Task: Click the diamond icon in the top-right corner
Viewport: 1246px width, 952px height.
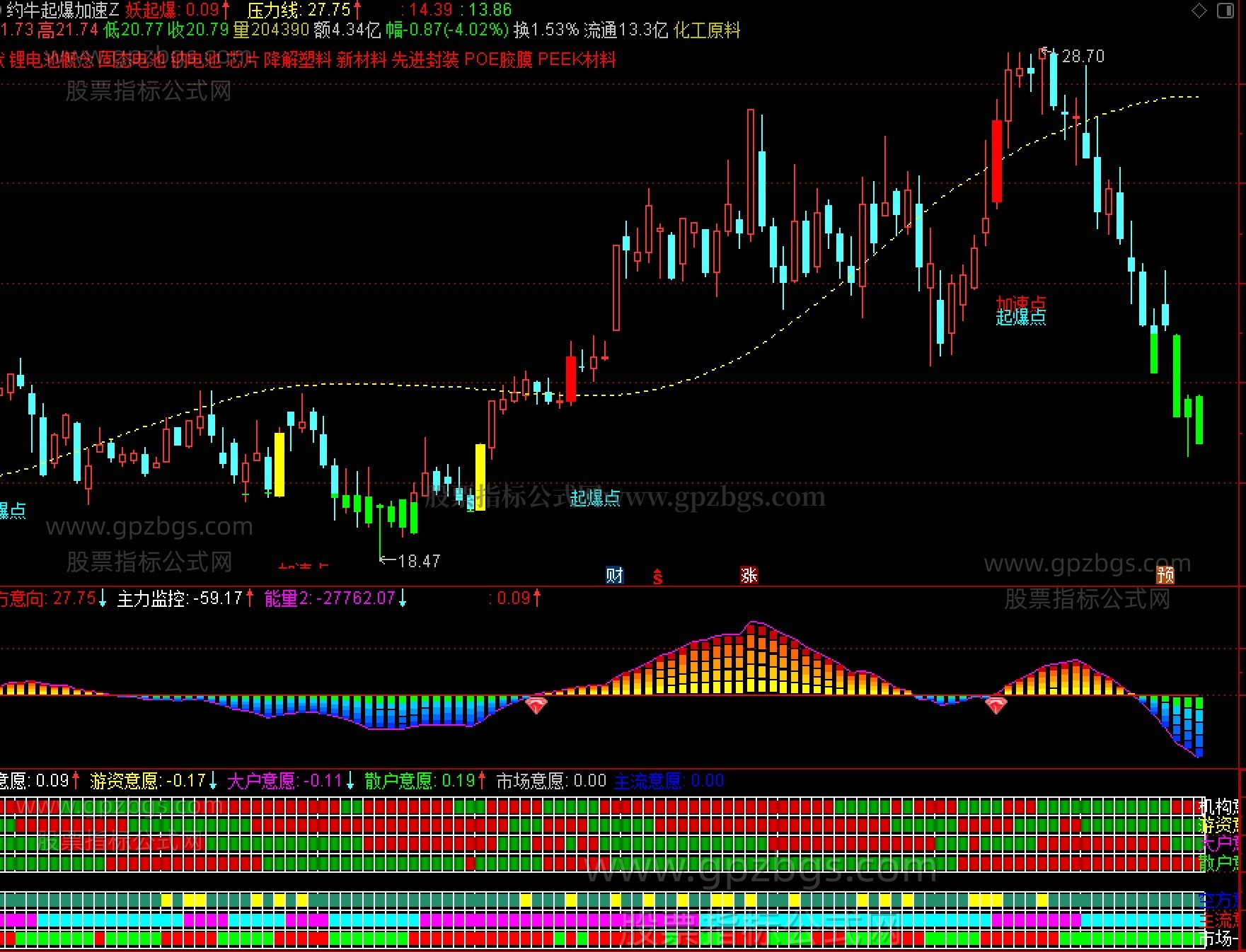Action: [x=1199, y=11]
